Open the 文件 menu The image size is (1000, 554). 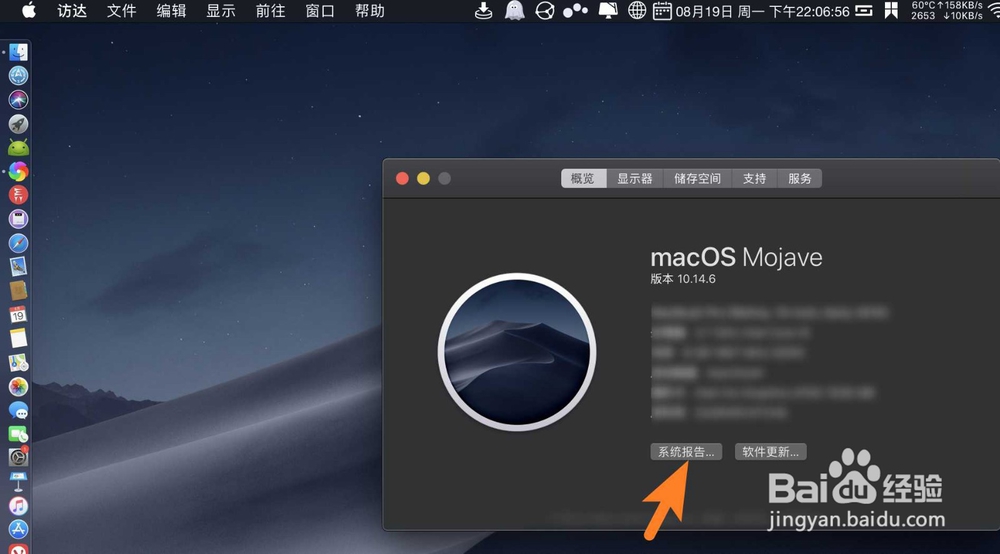point(122,11)
